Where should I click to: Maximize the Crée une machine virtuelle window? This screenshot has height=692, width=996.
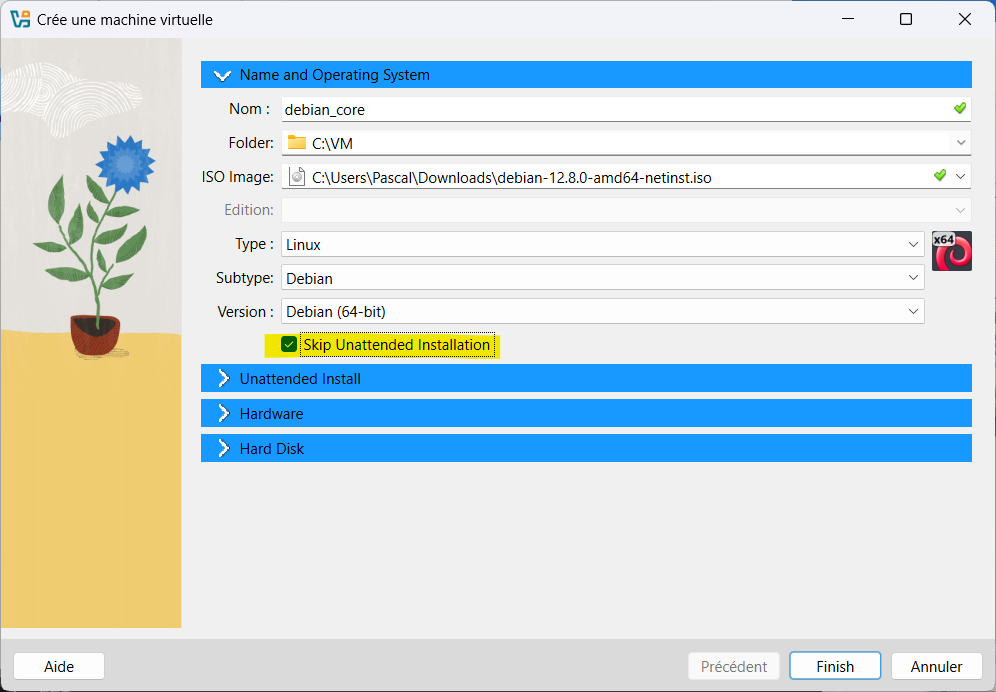point(906,19)
